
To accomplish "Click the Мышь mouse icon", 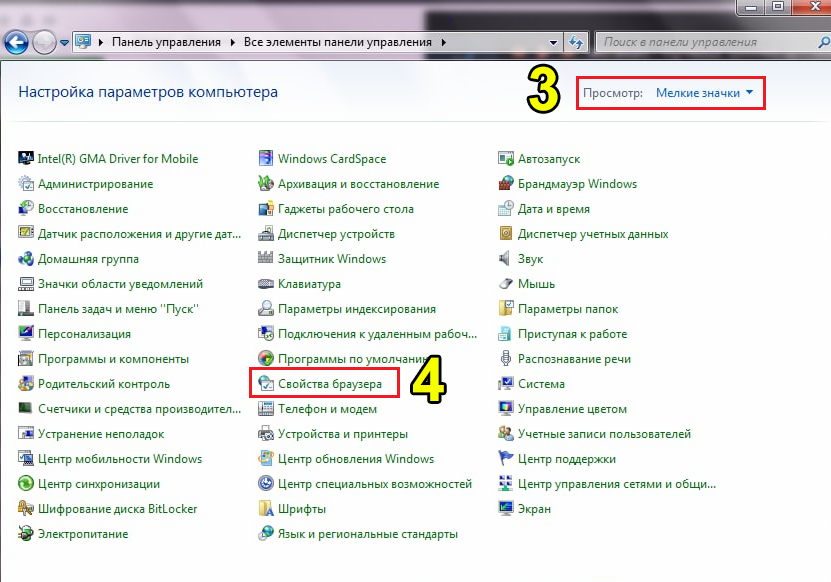I will point(506,284).
